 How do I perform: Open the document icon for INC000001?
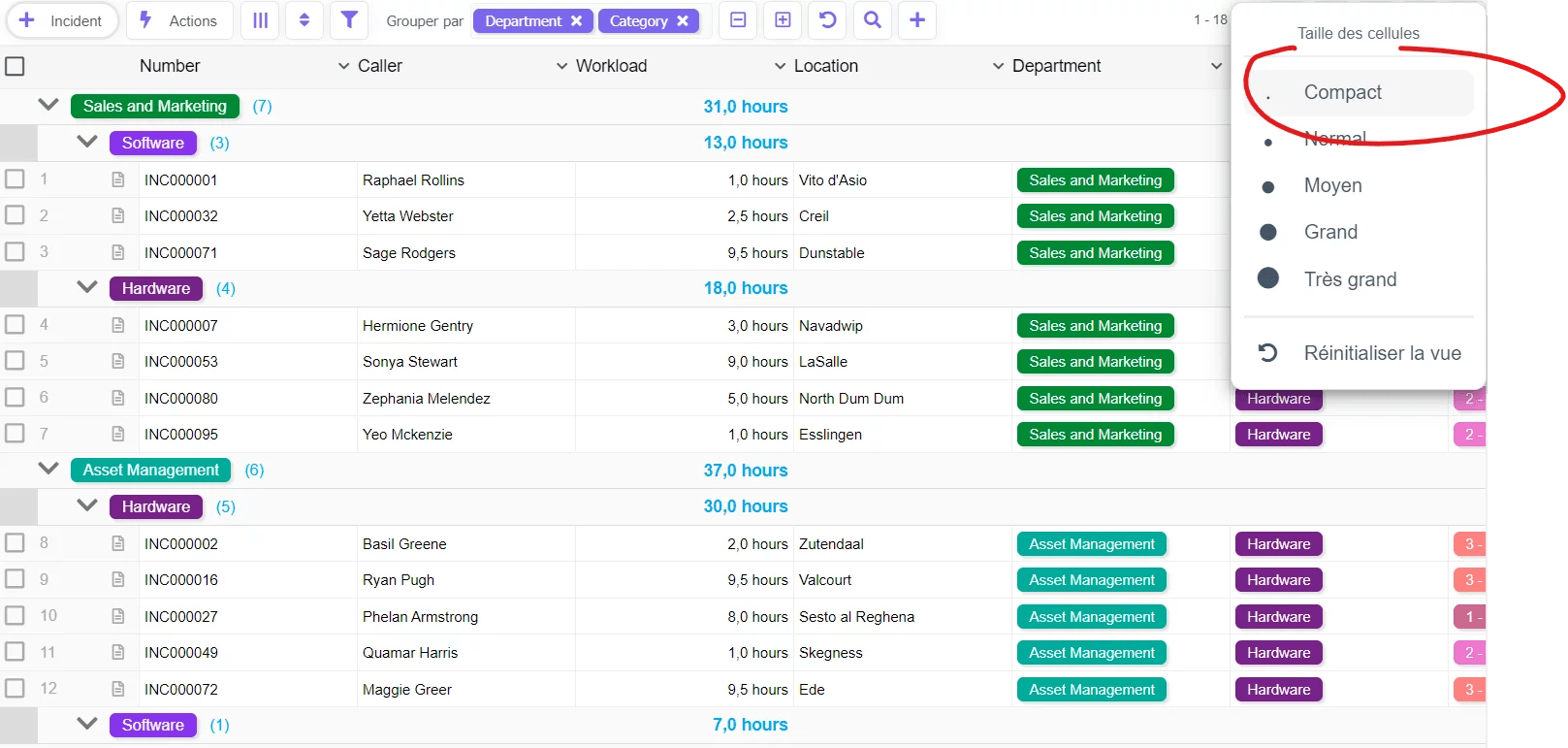[118, 179]
